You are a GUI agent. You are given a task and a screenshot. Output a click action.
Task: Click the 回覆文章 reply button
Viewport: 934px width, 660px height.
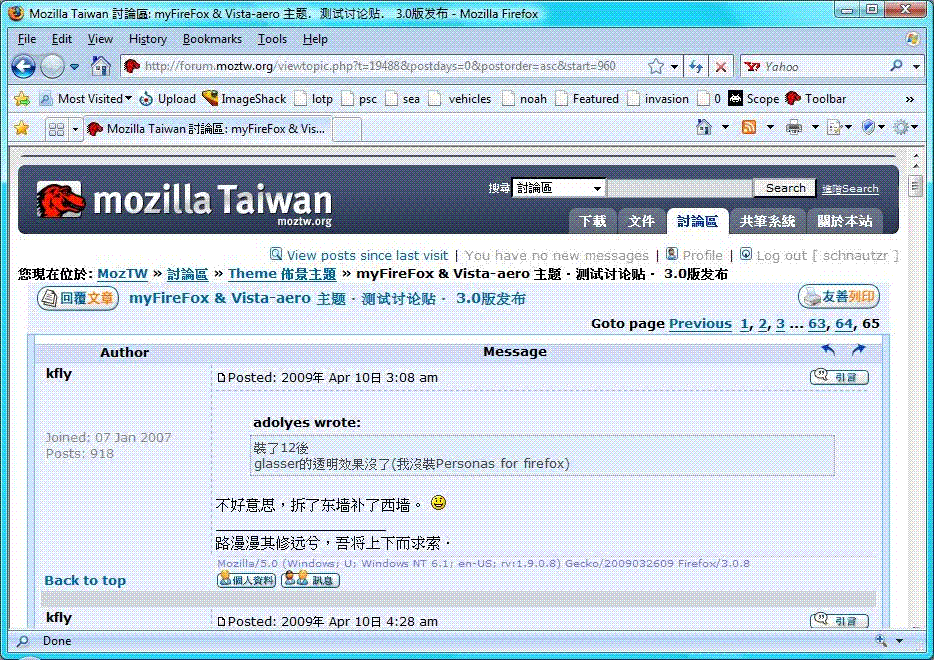(x=78, y=298)
